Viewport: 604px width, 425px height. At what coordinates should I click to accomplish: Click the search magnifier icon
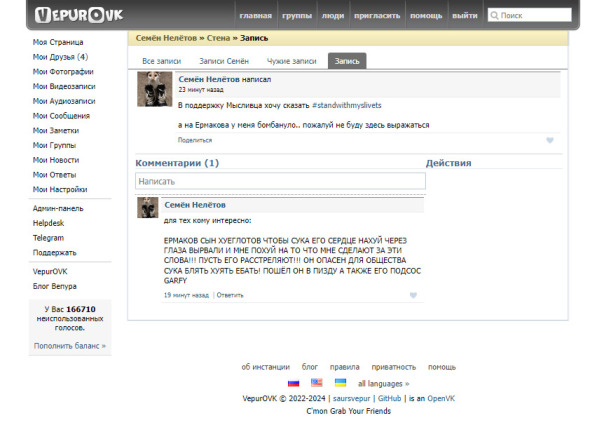click(x=494, y=15)
